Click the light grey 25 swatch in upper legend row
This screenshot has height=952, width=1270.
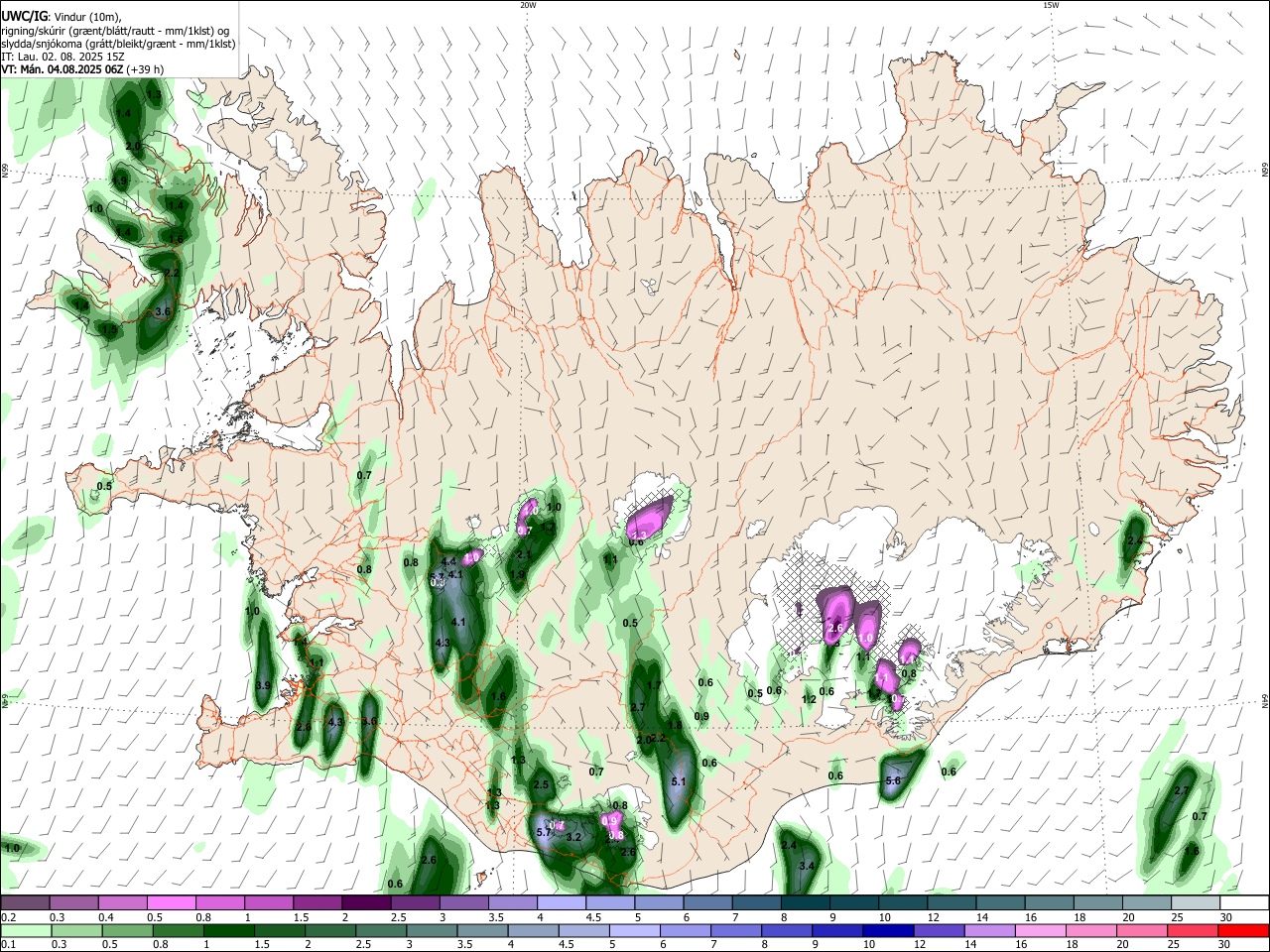tap(1196, 902)
